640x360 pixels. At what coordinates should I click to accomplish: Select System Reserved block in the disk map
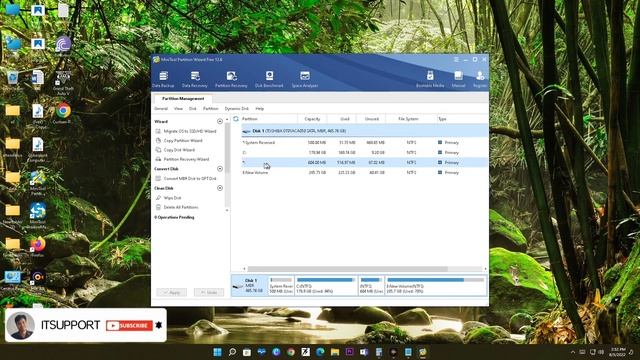pyautogui.click(x=281, y=285)
